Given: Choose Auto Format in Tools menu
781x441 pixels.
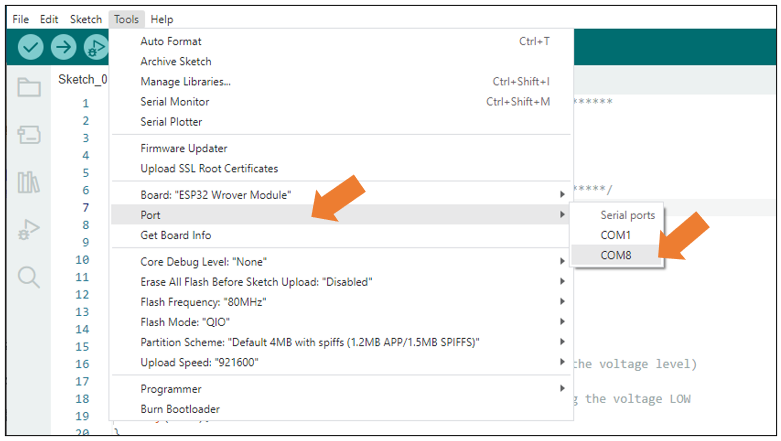Looking at the screenshot, I should 342,41.
